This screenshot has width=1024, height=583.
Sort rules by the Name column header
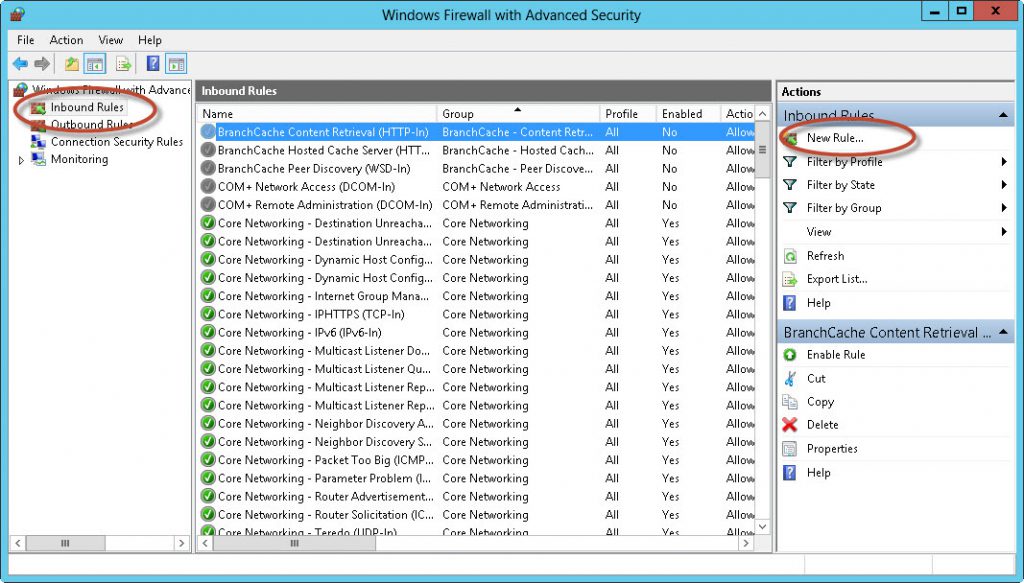(317, 114)
